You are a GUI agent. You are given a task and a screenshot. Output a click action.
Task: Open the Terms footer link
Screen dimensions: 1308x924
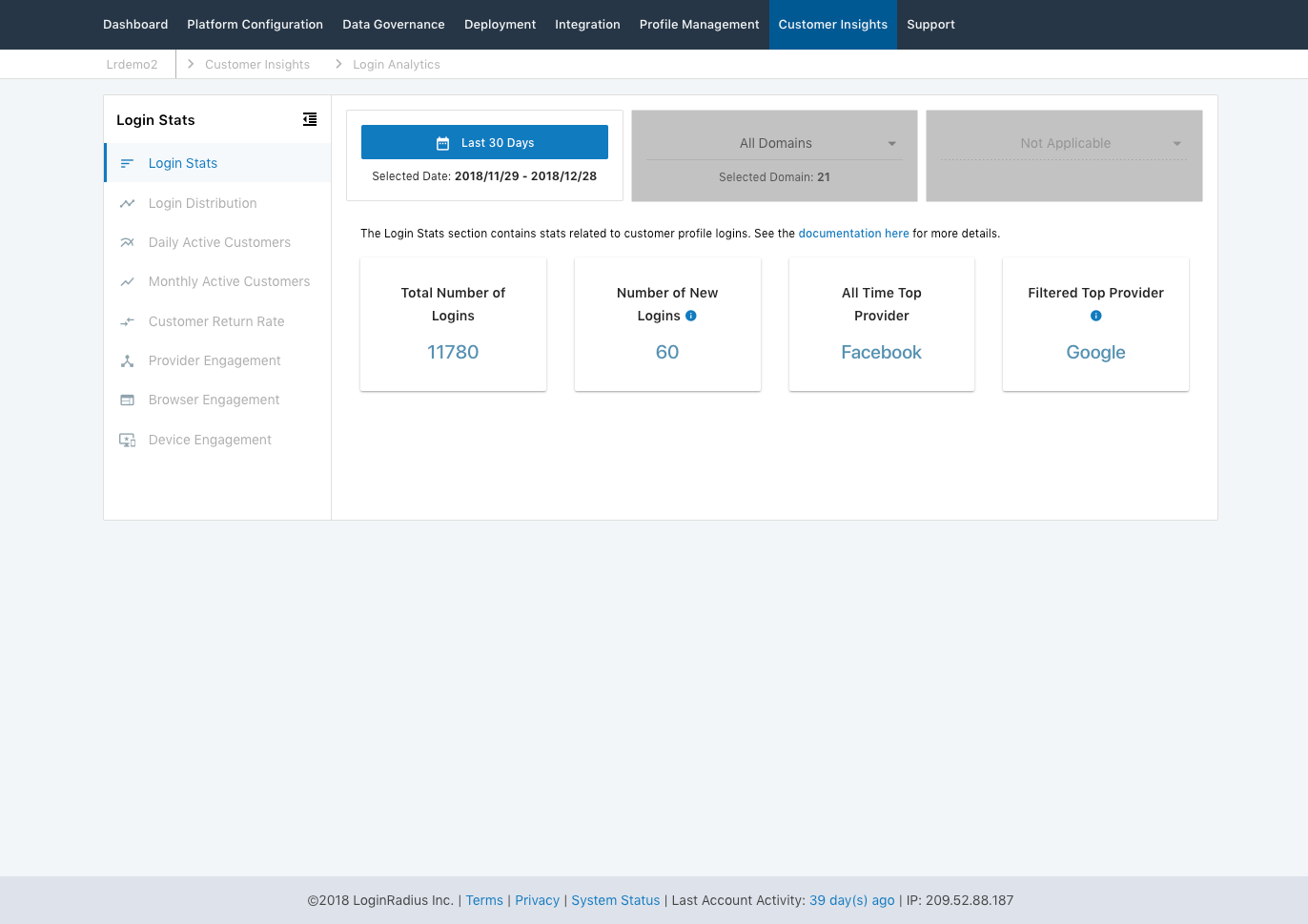point(484,900)
